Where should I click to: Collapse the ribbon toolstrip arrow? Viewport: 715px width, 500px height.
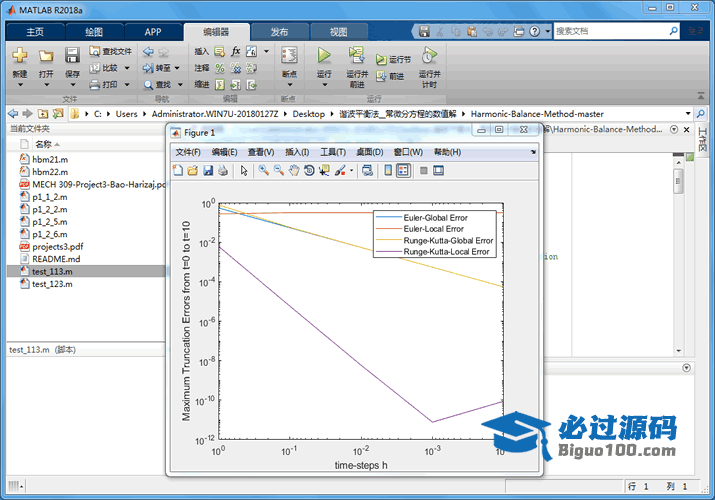701,95
